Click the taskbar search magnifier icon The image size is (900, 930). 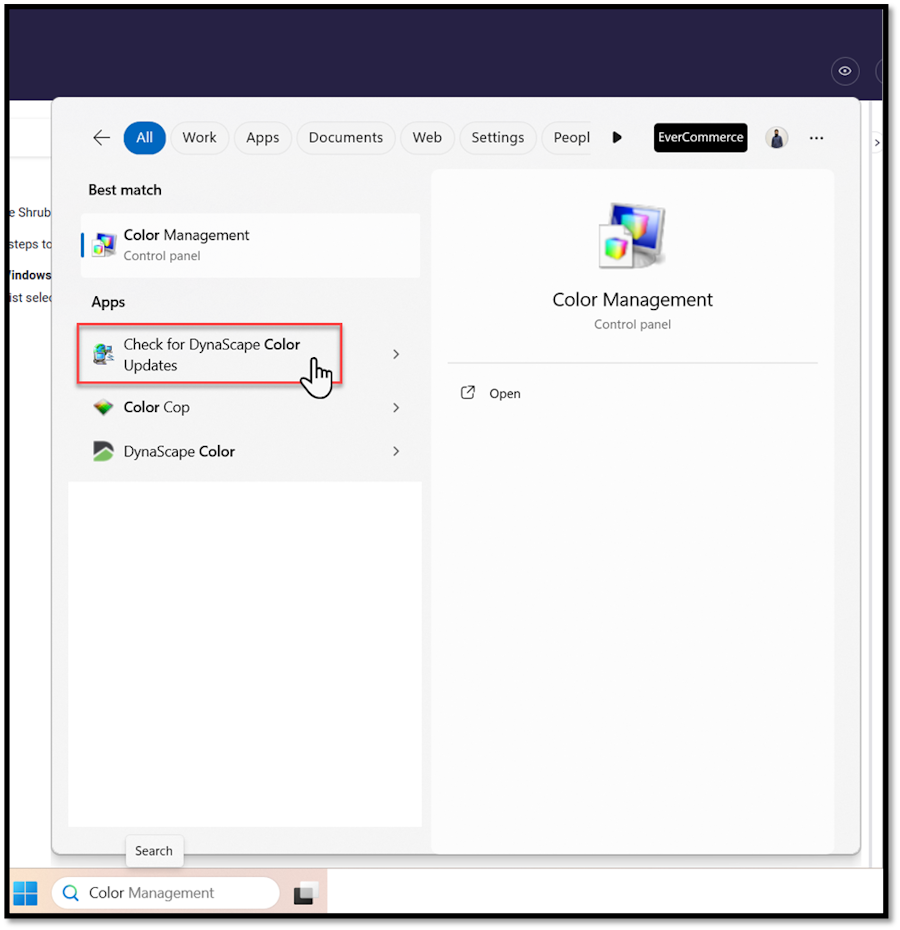[71, 893]
